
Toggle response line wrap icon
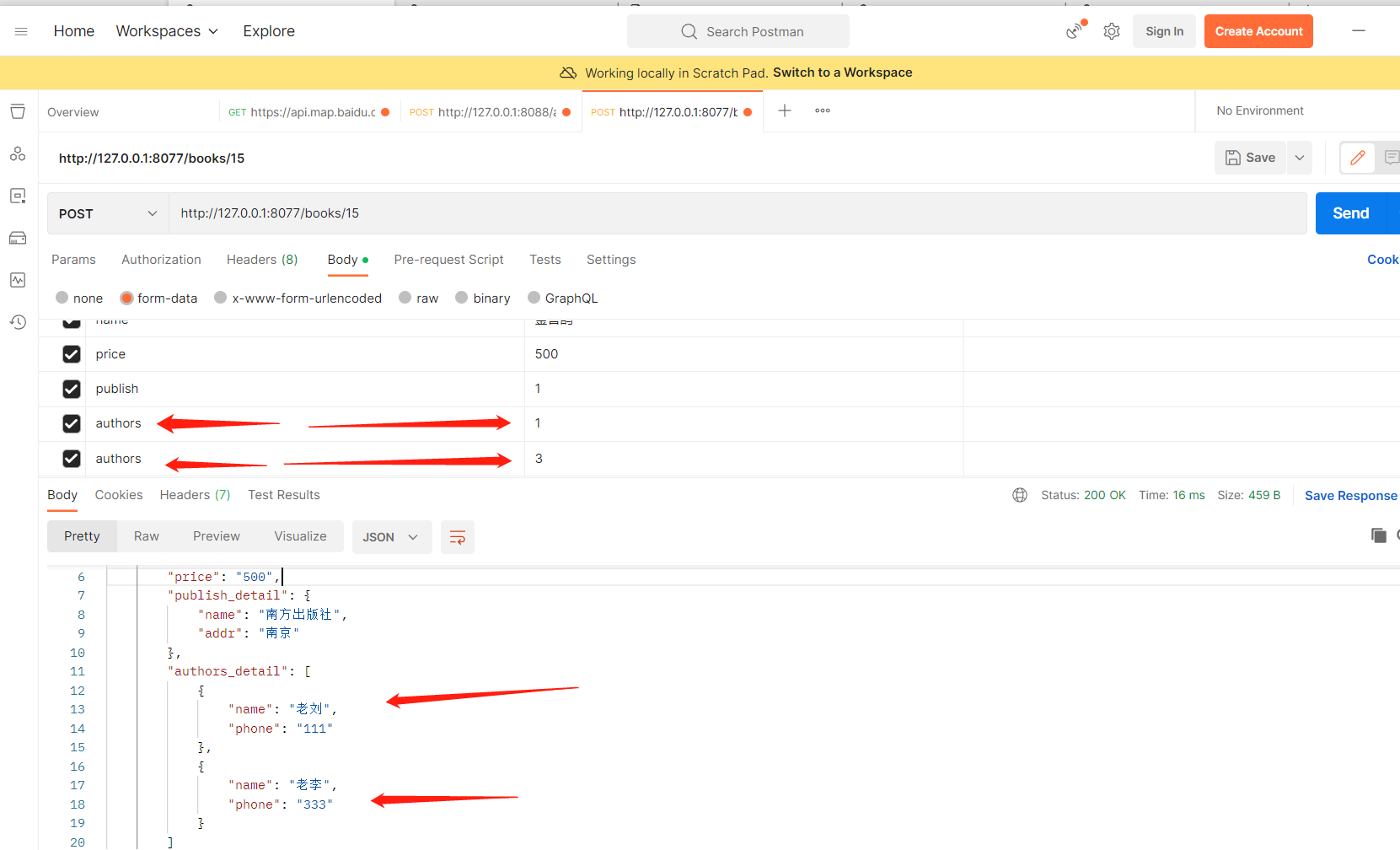point(458,537)
